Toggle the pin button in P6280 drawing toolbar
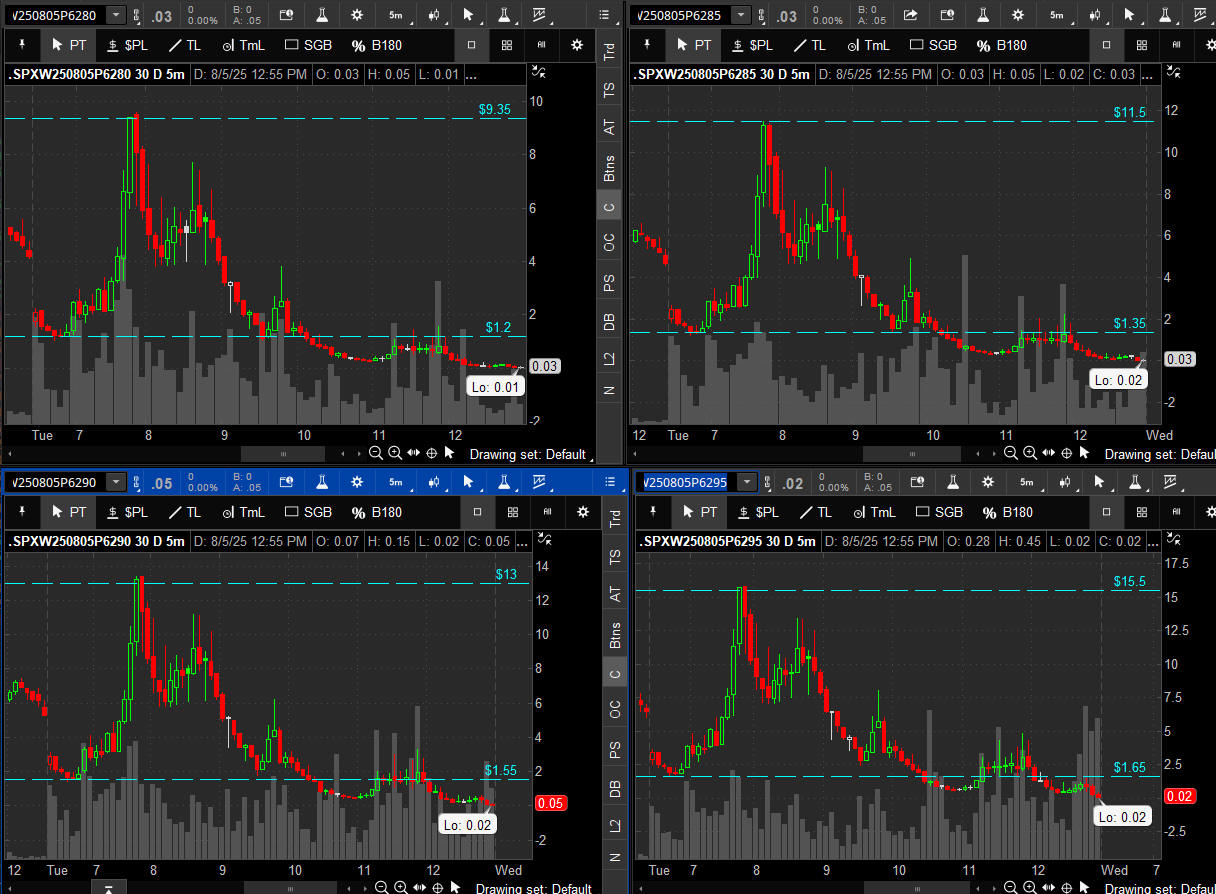1216x894 pixels. pyautogui.click(x=22, y=45)
